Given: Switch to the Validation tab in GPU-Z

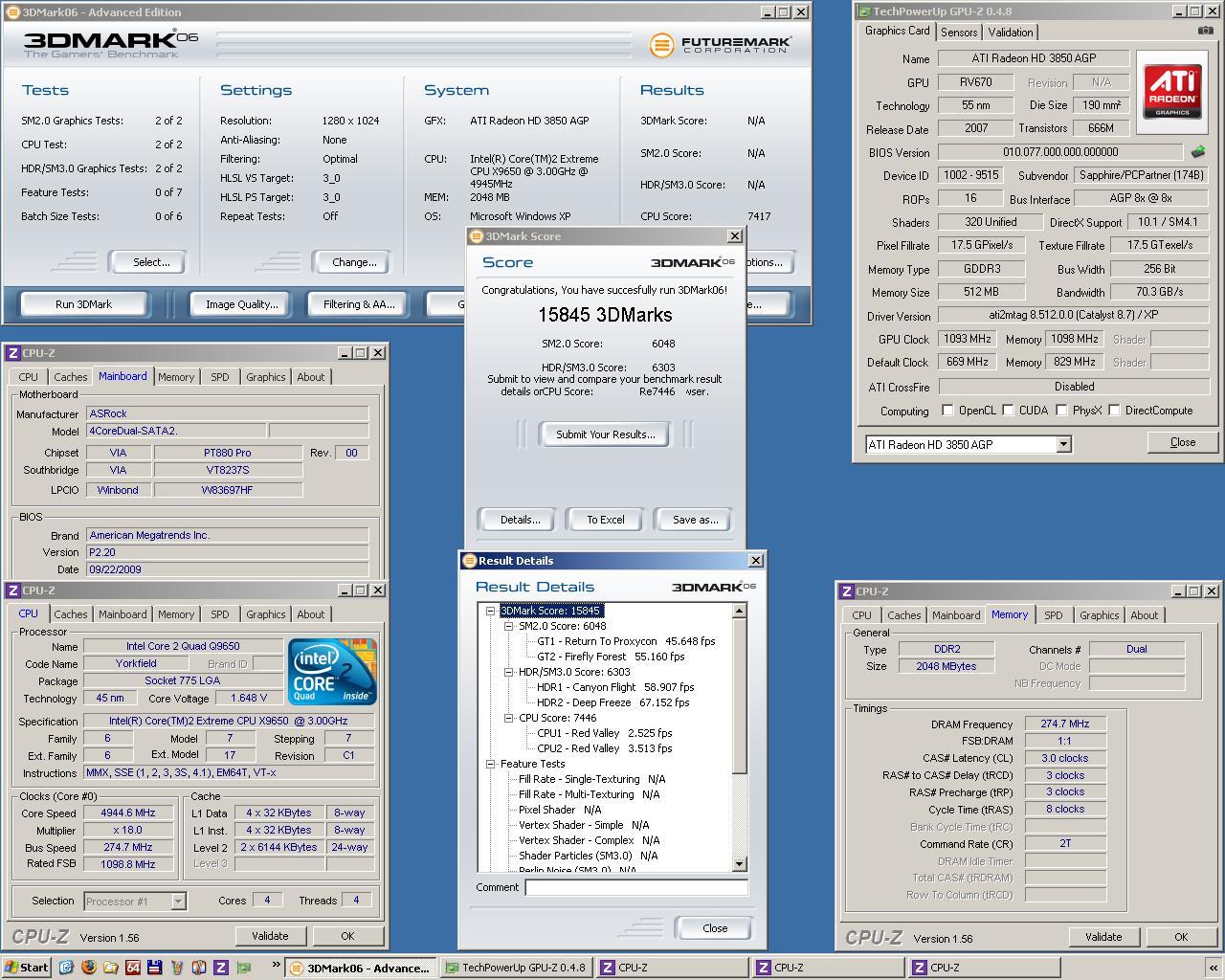Looking at the screenshot, I should 1011,32.
